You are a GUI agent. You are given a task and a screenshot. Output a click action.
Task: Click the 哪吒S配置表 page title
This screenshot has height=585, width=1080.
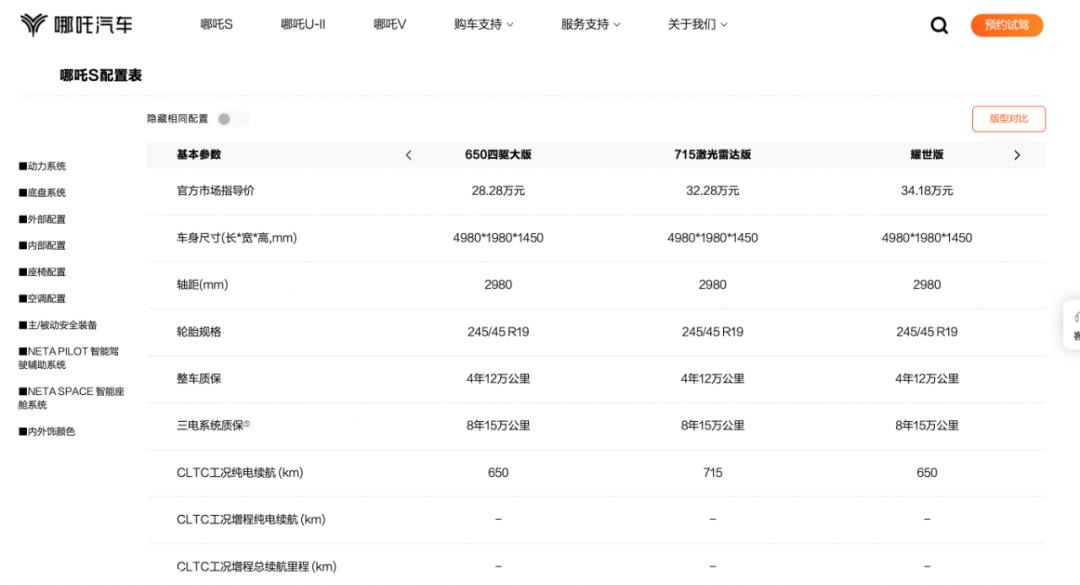(x=101, y=75)
